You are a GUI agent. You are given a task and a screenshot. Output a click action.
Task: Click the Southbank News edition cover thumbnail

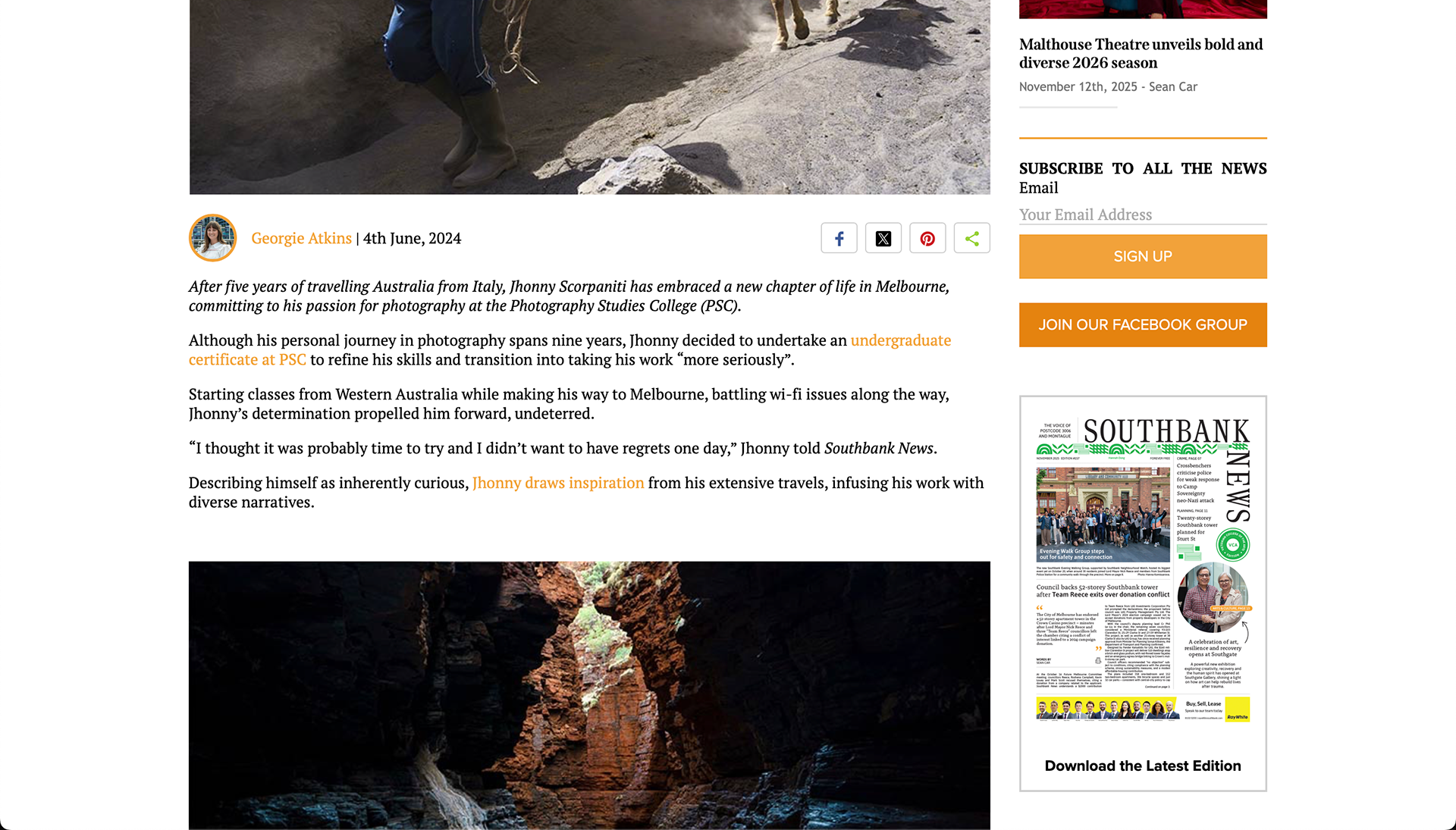point(1143,570)
